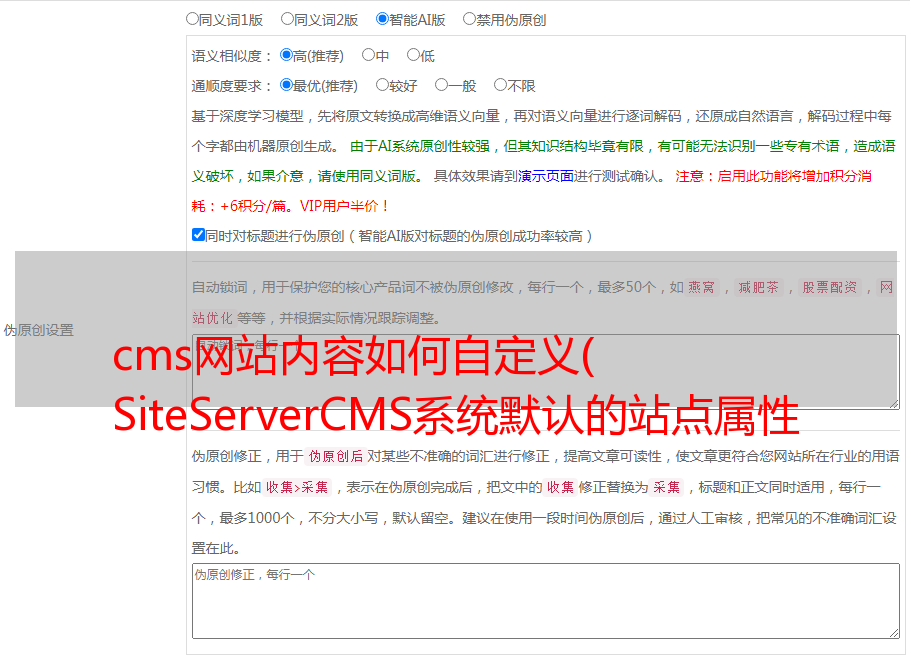Select the 同义词1版 radio option

192,19
